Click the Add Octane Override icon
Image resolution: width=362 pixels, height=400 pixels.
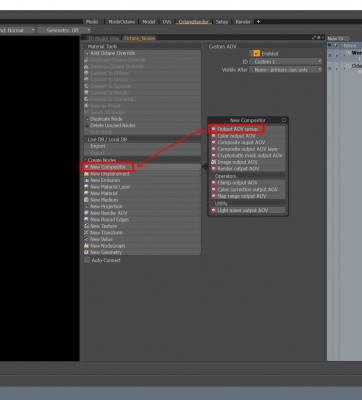click(87, 53)
